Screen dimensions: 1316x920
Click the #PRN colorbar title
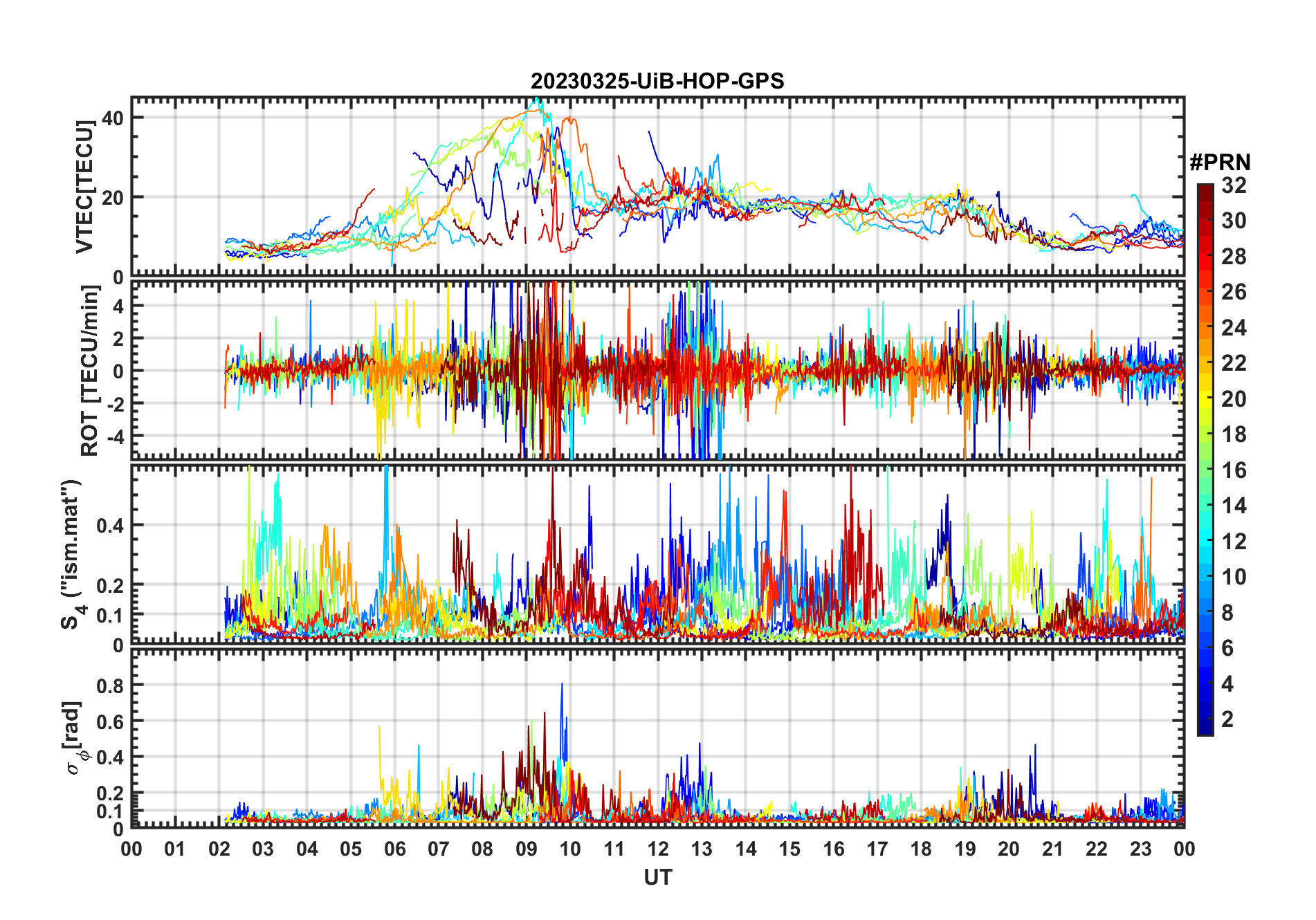pos(1221,163)
